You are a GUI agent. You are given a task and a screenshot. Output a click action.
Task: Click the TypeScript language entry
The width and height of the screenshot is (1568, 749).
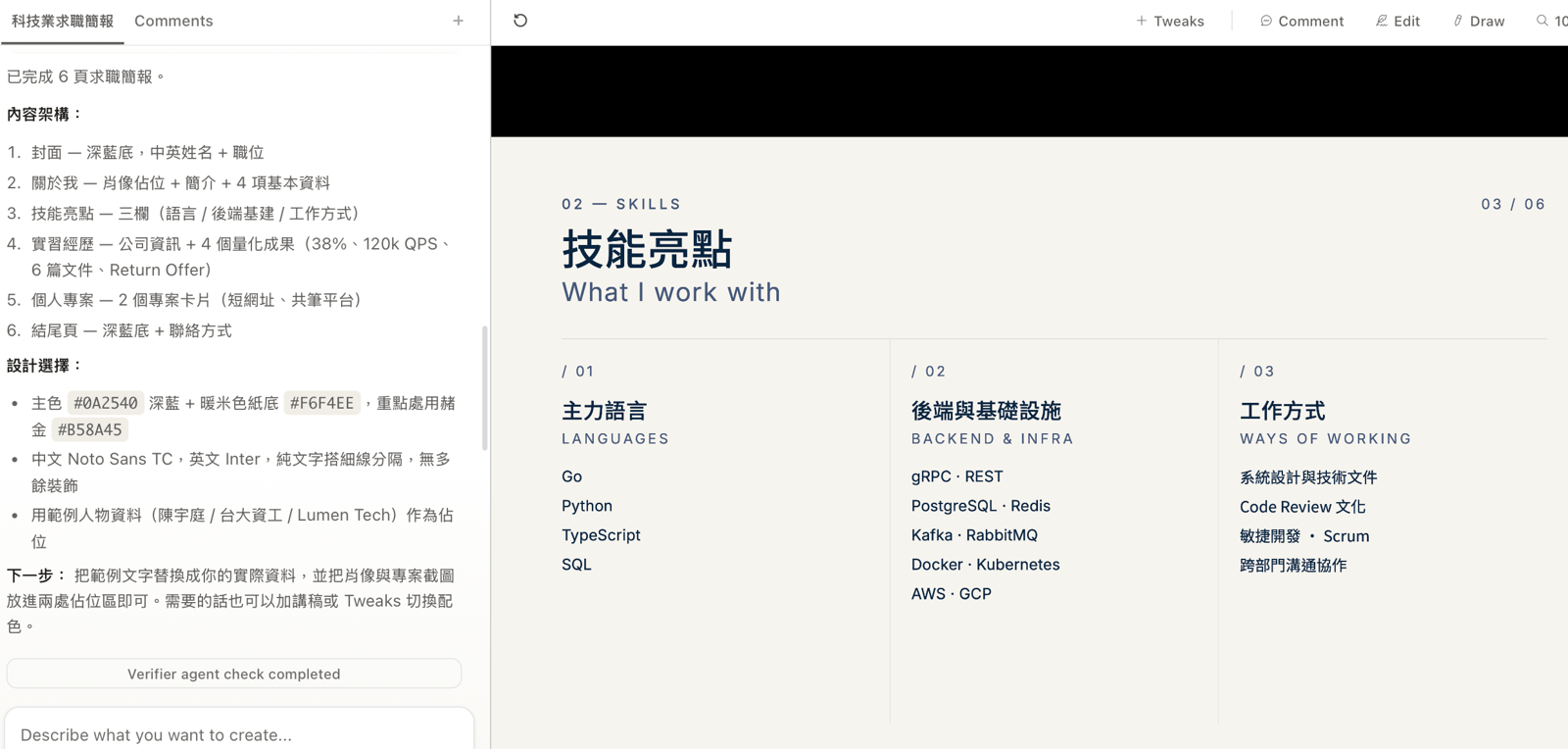coord(601,535)
